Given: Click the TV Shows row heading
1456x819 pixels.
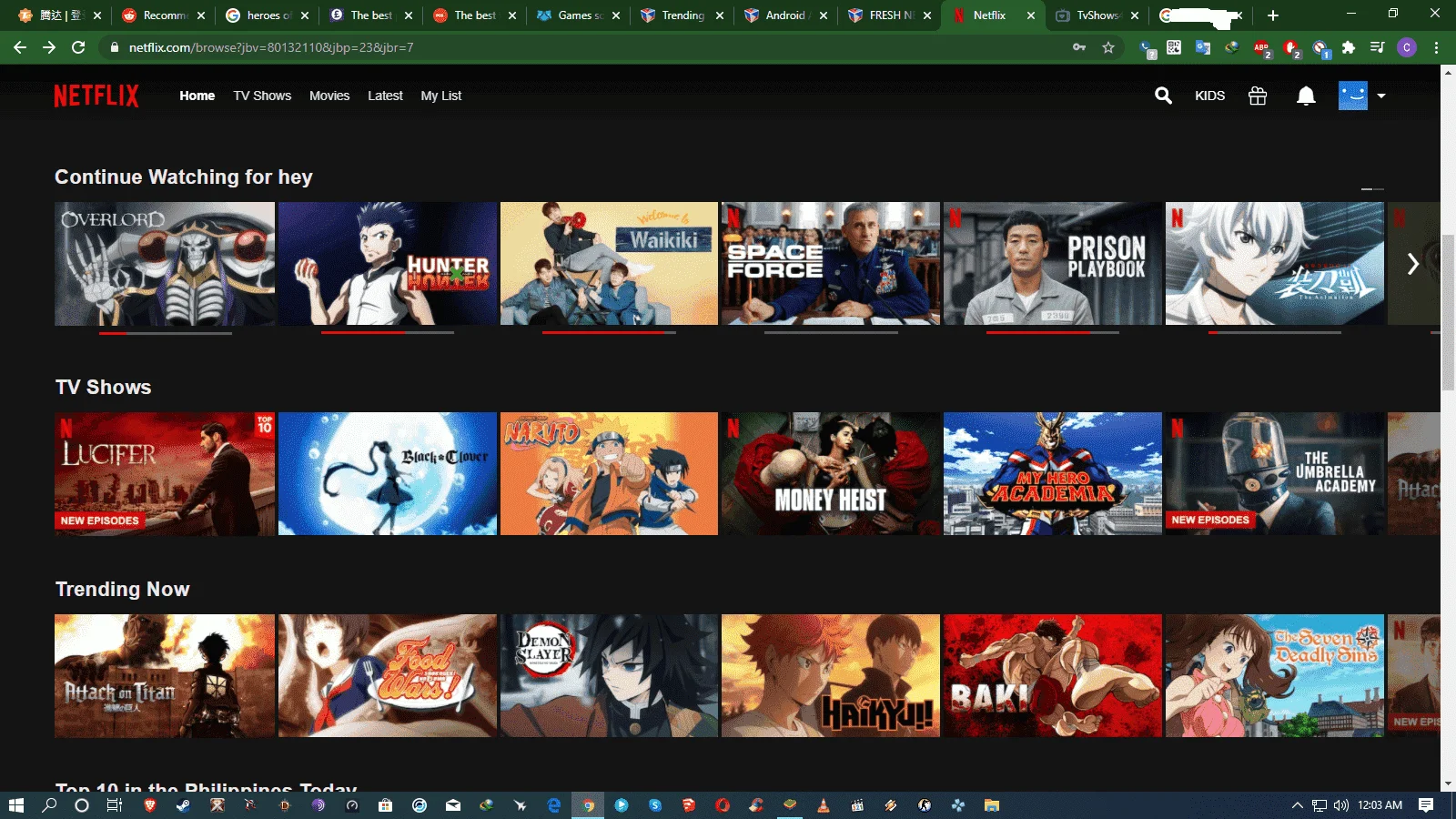Looking at the screenshot, I should click(103, 387).
